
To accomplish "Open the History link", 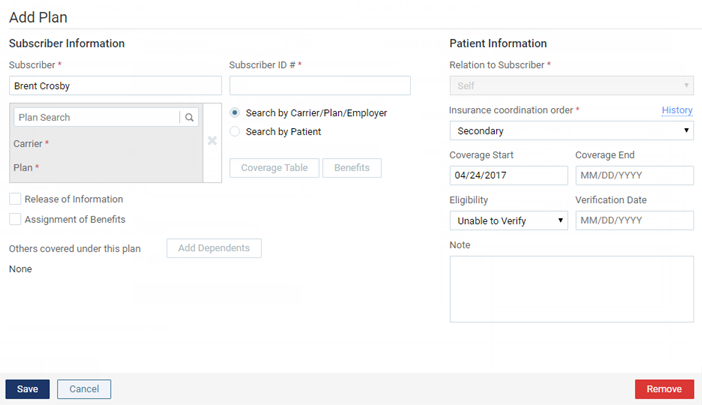I will [x=677, y=110].
